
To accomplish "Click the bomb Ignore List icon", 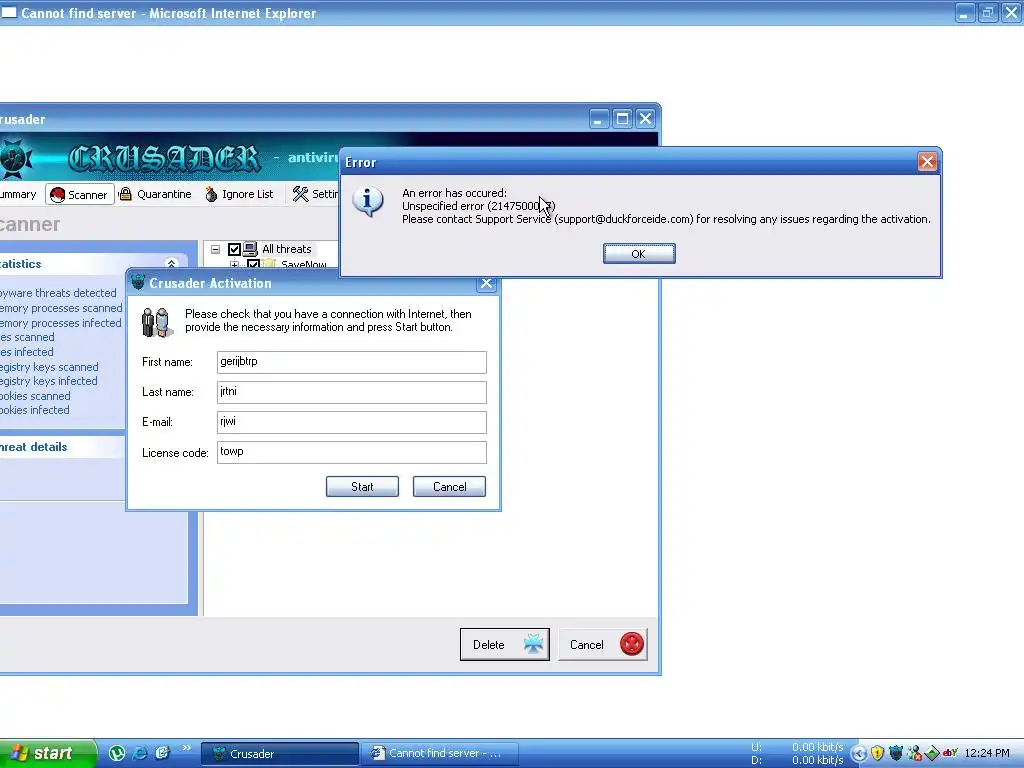I will coord(211,194).
